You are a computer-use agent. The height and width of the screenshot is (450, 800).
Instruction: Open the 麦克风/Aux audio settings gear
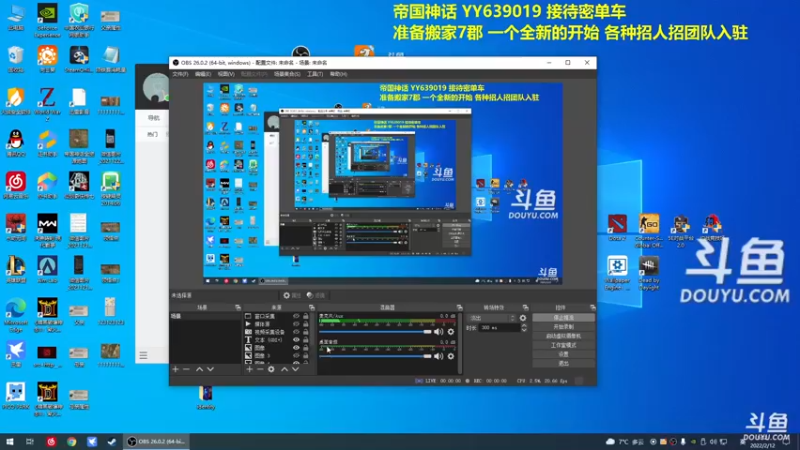click(x=451, y=332)
